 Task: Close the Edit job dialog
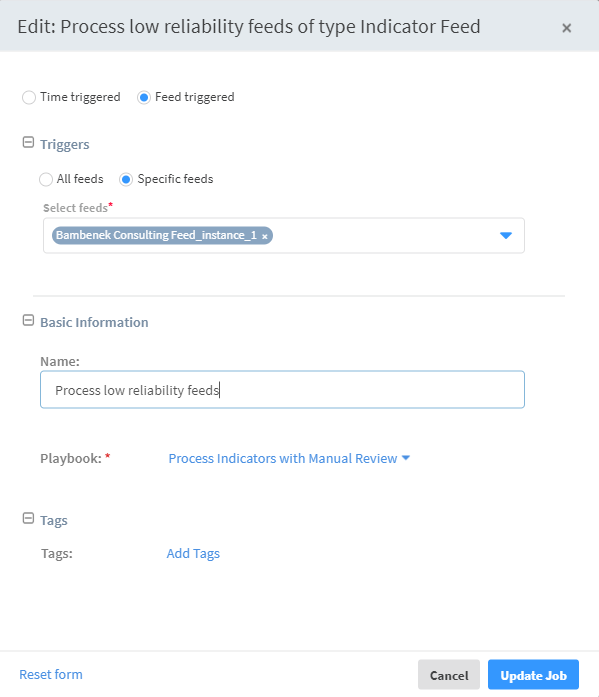[x=567, y=28]
